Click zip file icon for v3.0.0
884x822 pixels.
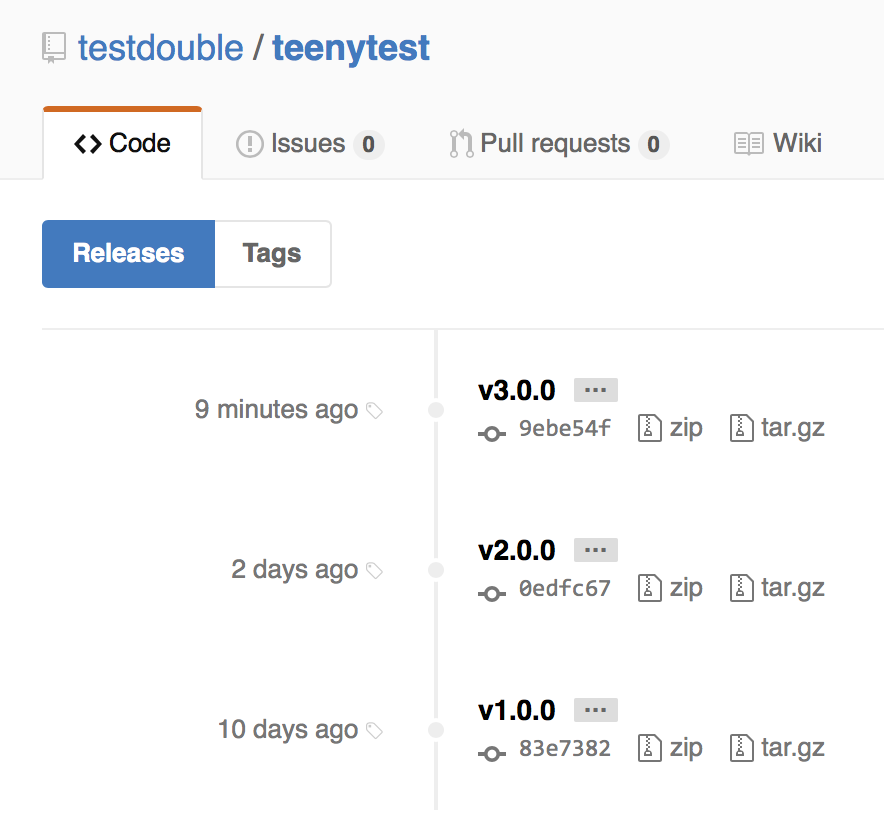click(651, 429)
